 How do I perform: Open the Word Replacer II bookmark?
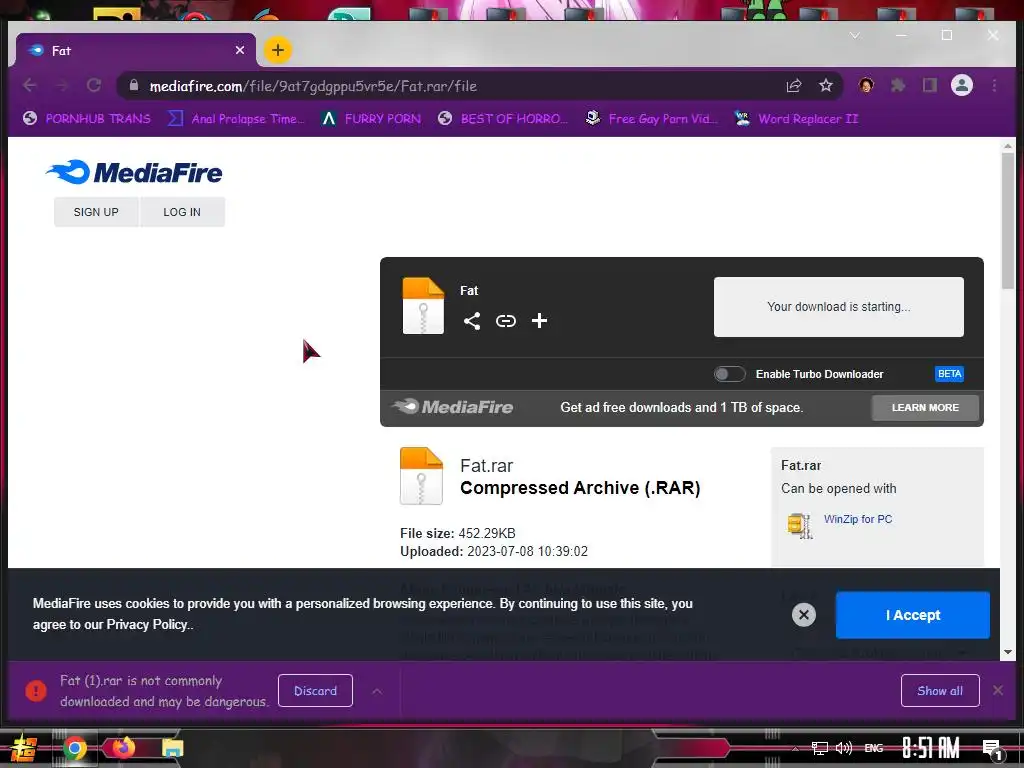(x=797, y=118)
